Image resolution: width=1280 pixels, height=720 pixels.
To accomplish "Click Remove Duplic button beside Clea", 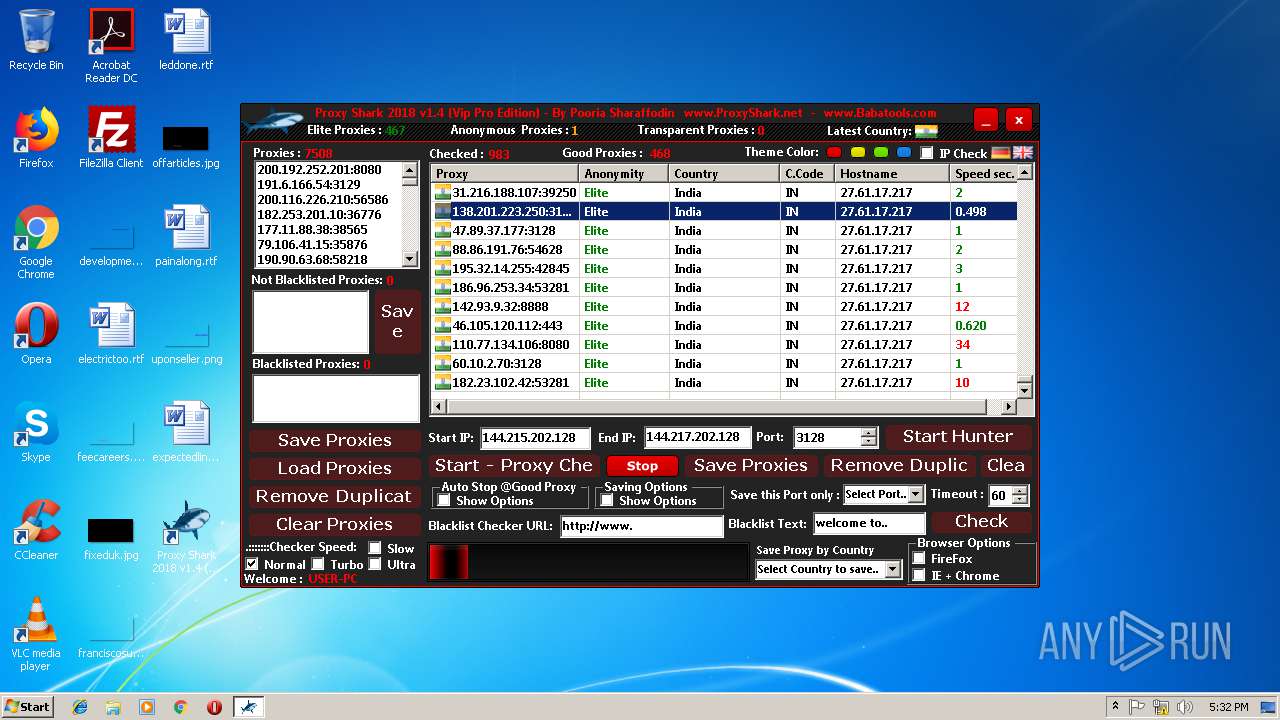I will [x=899, y=465].
